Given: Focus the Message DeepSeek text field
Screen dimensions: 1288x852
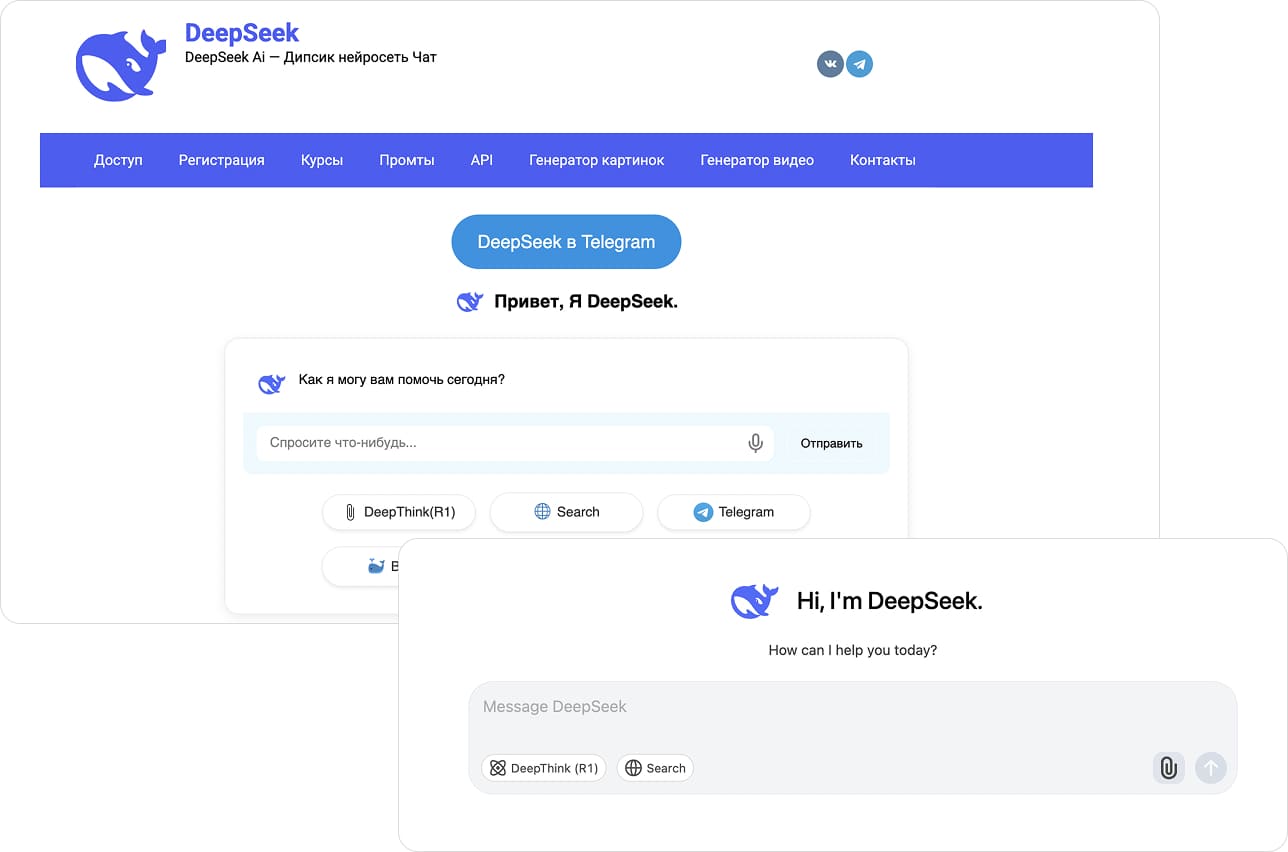Looking at the screenshot, I should (x=852, y=707).
